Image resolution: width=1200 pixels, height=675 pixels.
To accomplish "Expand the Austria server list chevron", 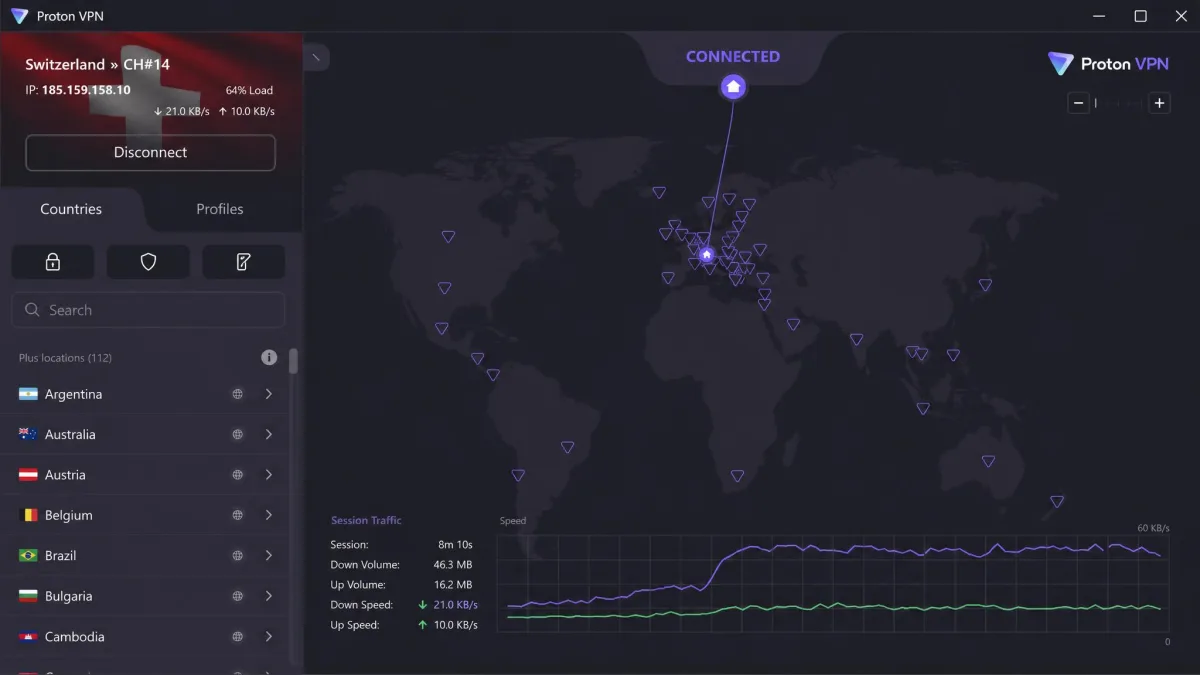I will (x=269, y=475).
